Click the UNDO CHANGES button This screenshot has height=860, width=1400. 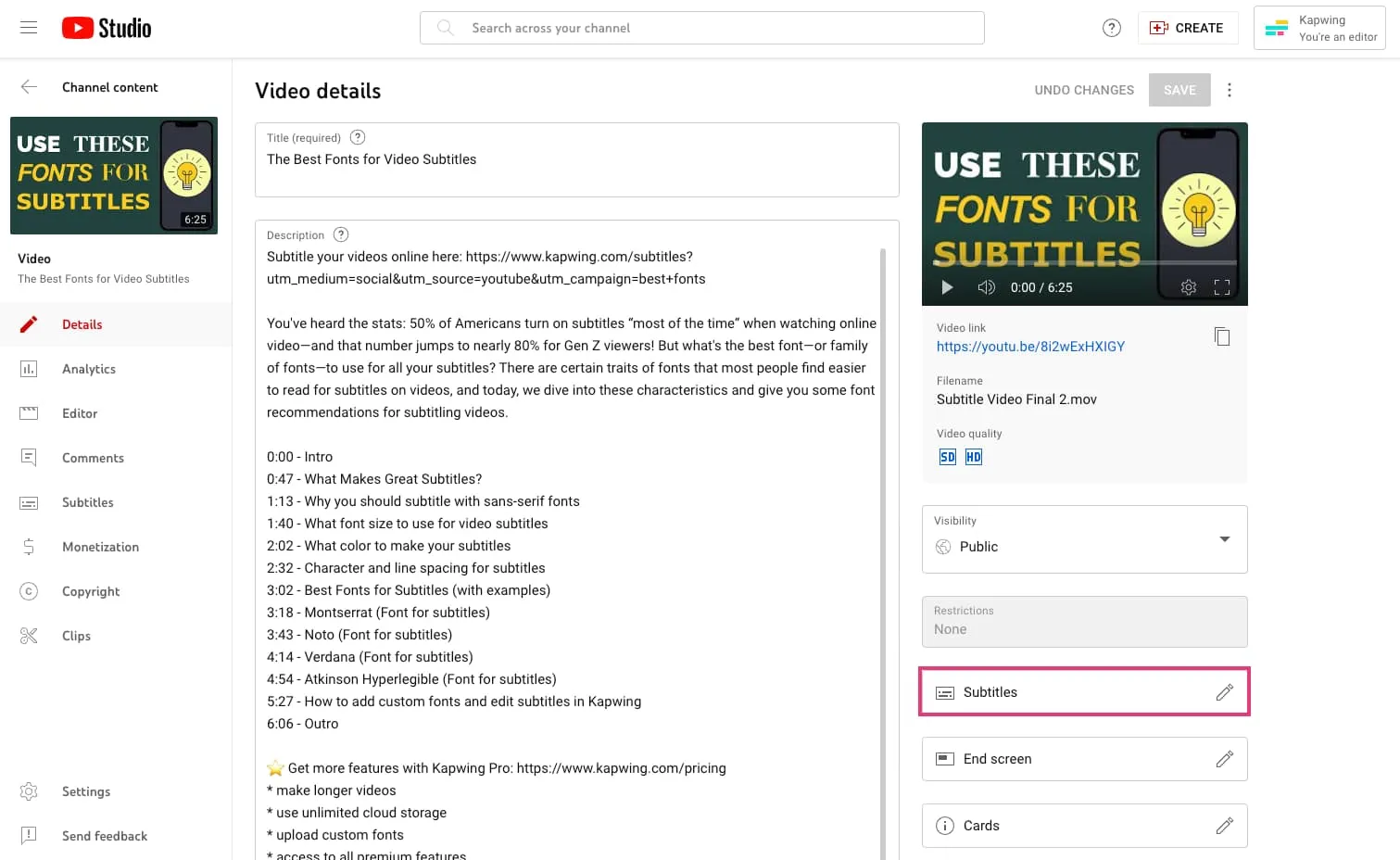coord(1084,90)
